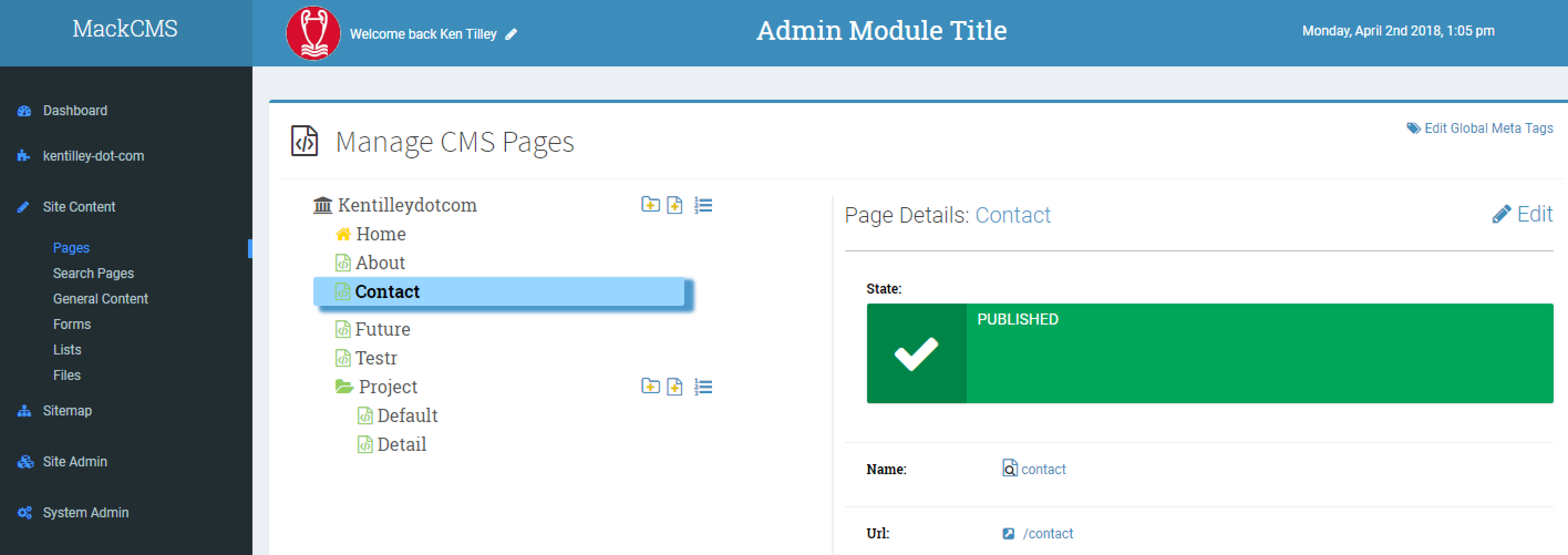Click the Default page icon in tree
The height and width of the screenshot is (555, 1568).
tap(365, 415)
